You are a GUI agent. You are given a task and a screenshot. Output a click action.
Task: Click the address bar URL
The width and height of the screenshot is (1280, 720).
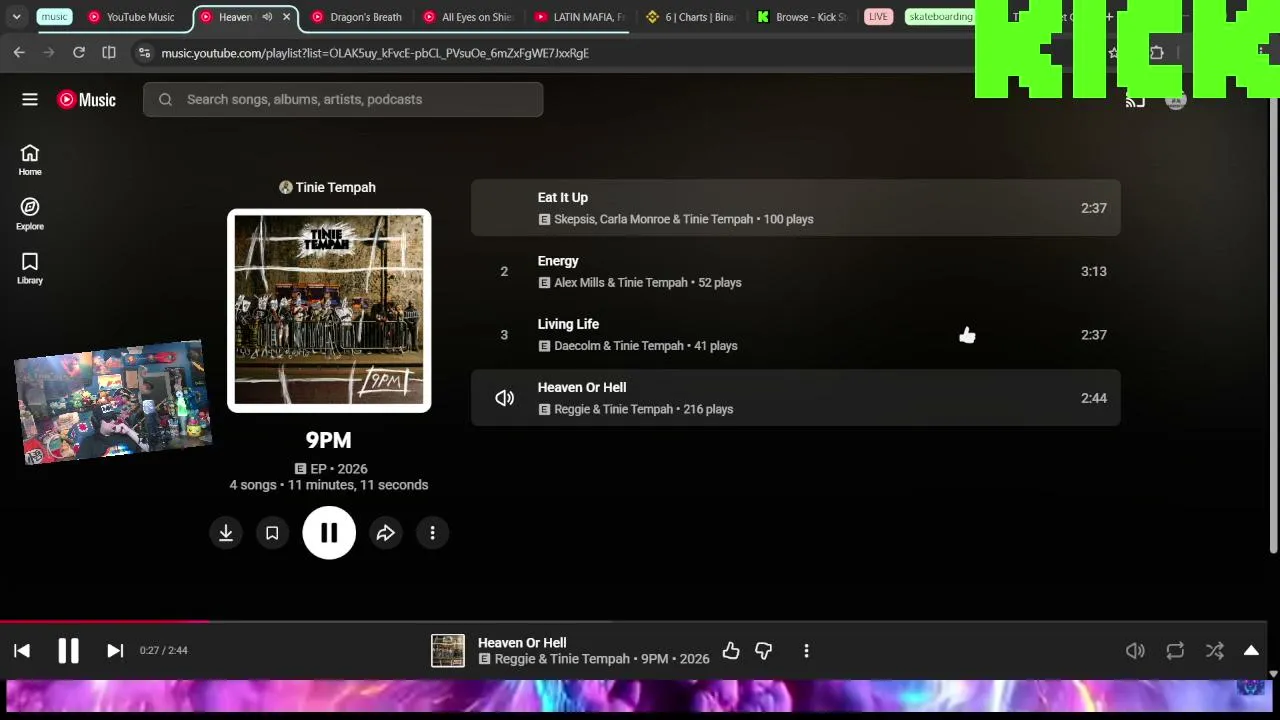[x=375, y=53]
